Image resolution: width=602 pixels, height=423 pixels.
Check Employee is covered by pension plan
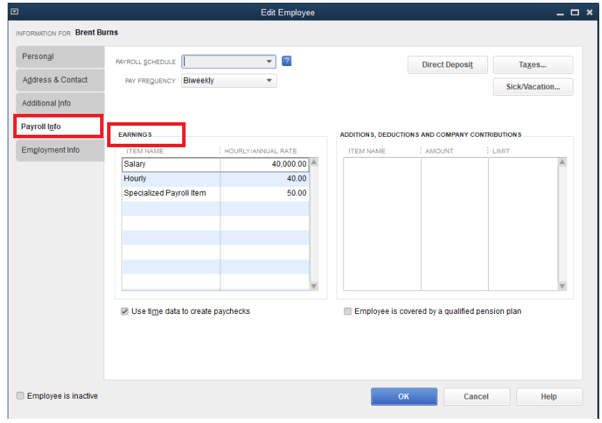click(347, 311)
